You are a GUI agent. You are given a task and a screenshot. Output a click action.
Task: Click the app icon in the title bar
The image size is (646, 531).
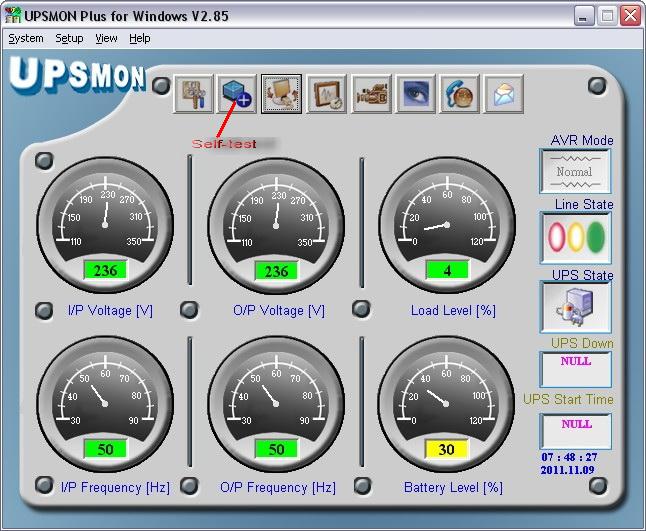pos(13,15)
